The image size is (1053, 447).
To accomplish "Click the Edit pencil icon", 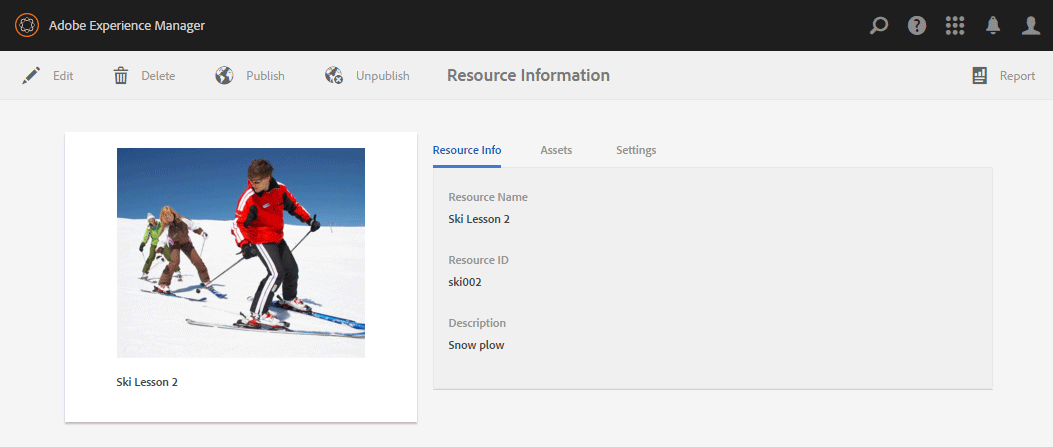I will pos(31,76).
